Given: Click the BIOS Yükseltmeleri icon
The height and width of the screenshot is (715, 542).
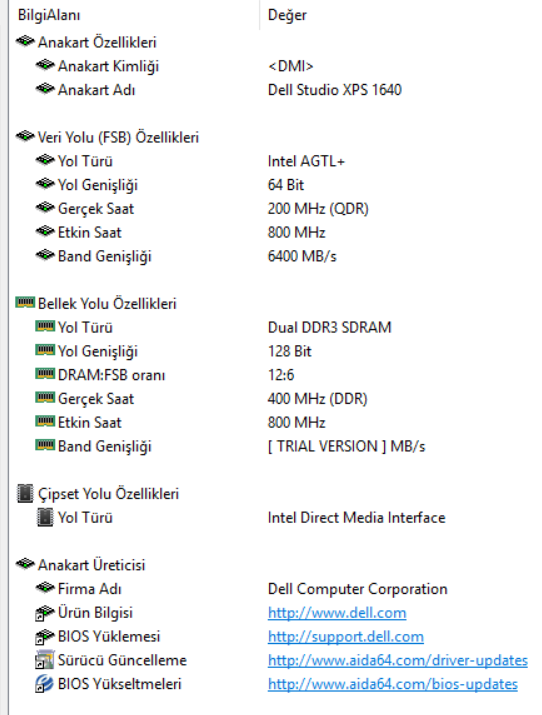Looking at the screenshot, I should (x=45, y=684).
